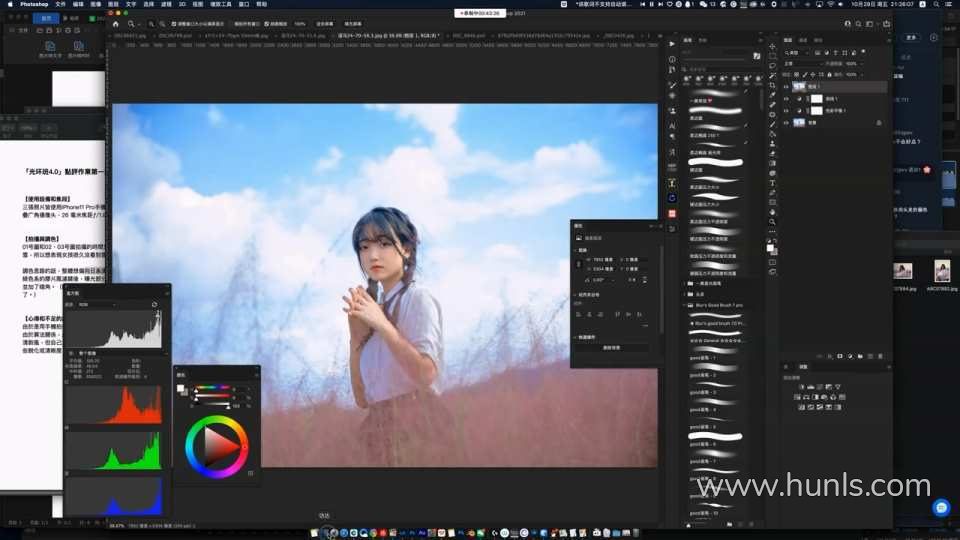The width and height of the screenshot is (960, 540).
Task: Switch to the Channels tab
Action: 803,40
